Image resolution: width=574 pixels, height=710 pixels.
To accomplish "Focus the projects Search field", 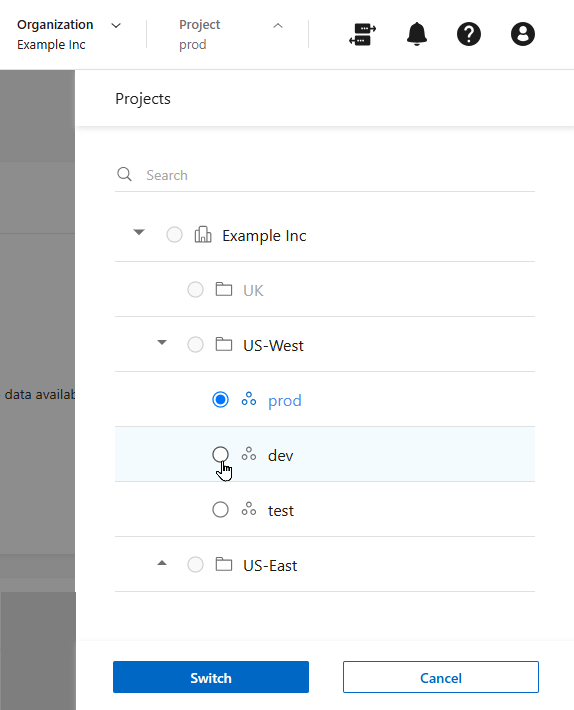I will (x=325, y=175).
